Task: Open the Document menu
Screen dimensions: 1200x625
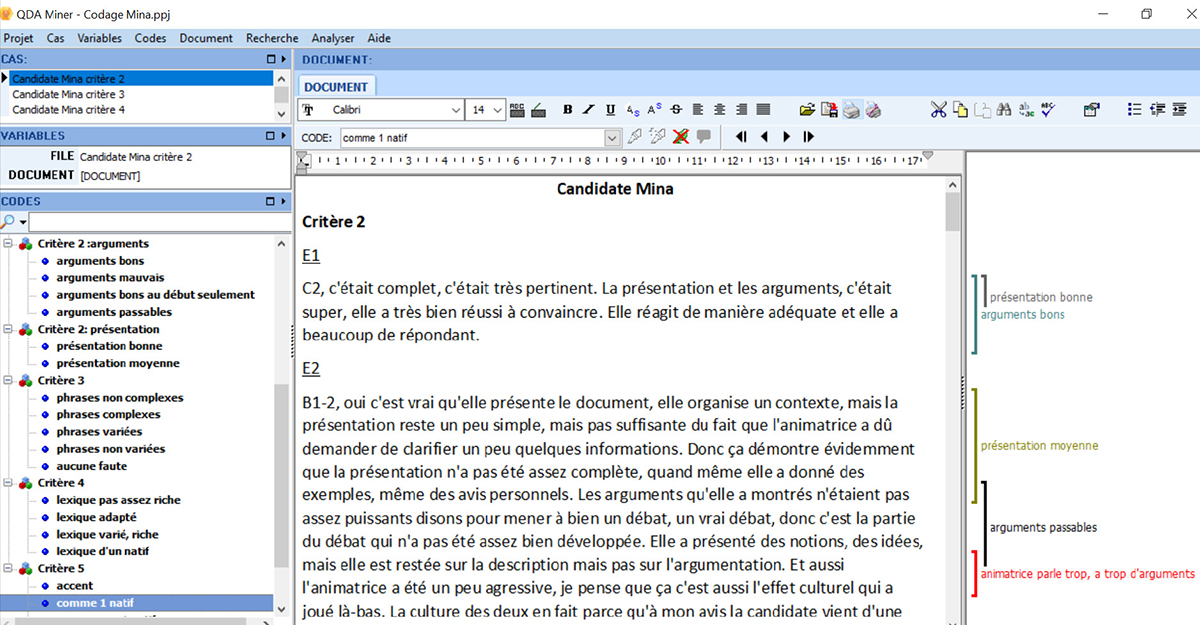Action: coord(206,38)
